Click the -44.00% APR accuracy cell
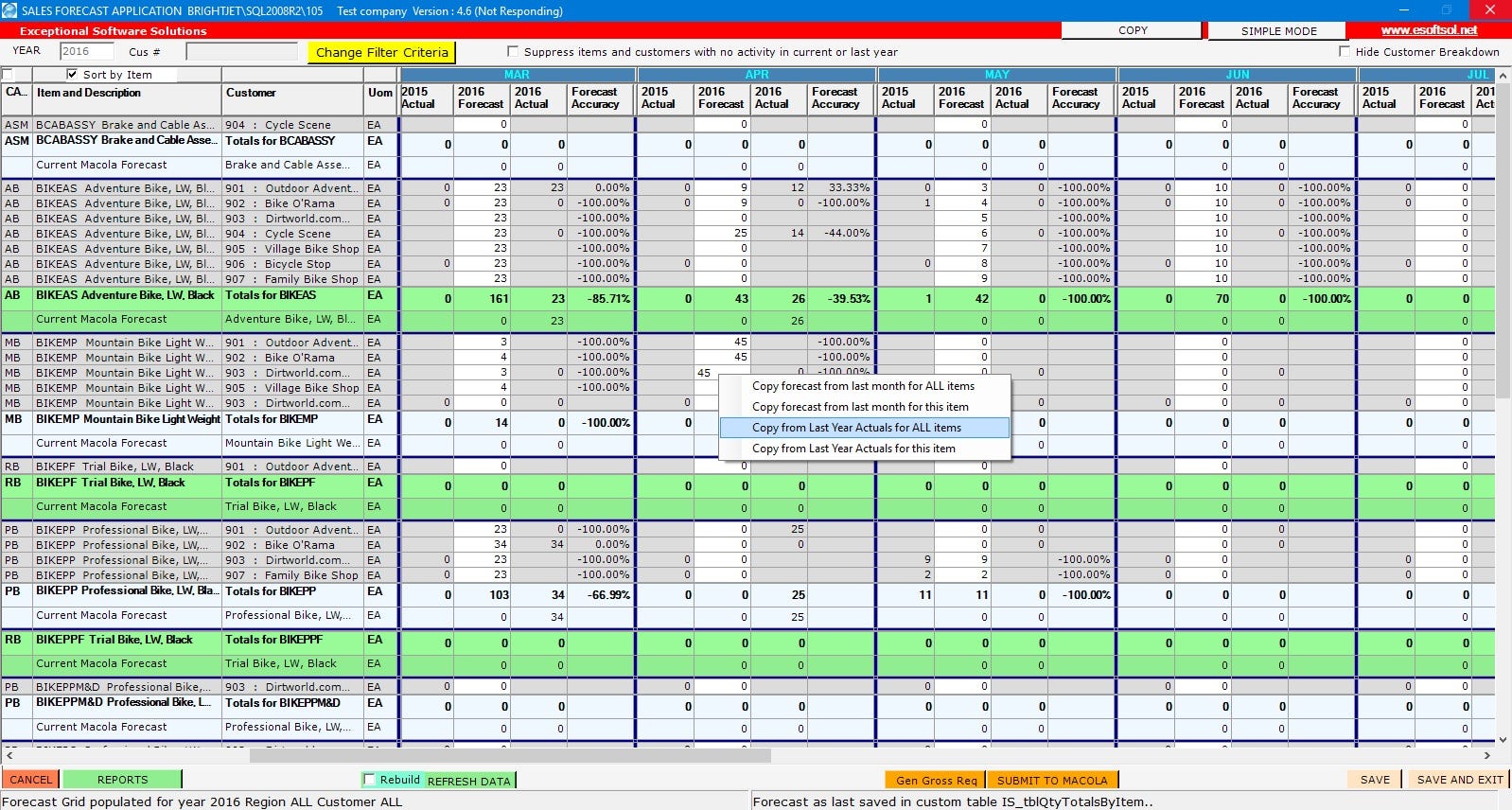The height and width of the screenshot is (810, 1512). [841, 233]
